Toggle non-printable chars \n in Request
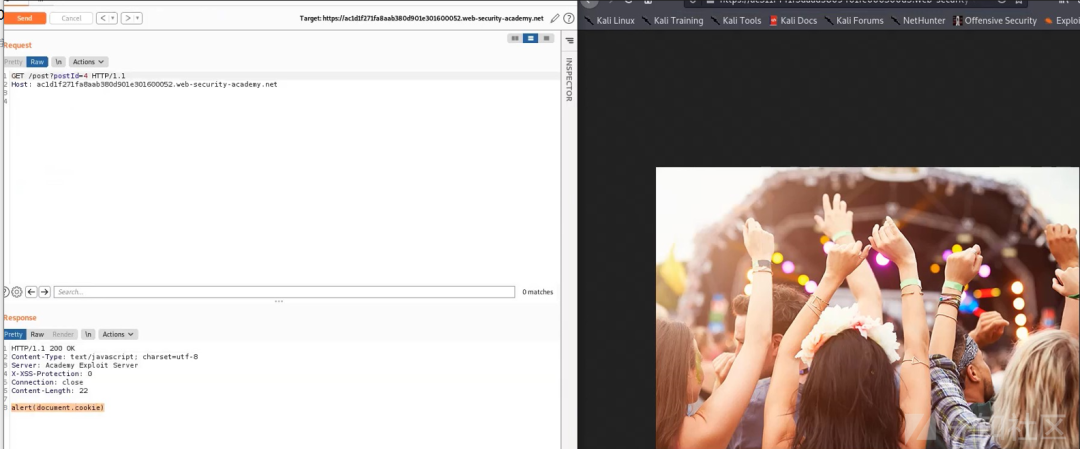The image size is (1080, 449). tap(59, 62)
